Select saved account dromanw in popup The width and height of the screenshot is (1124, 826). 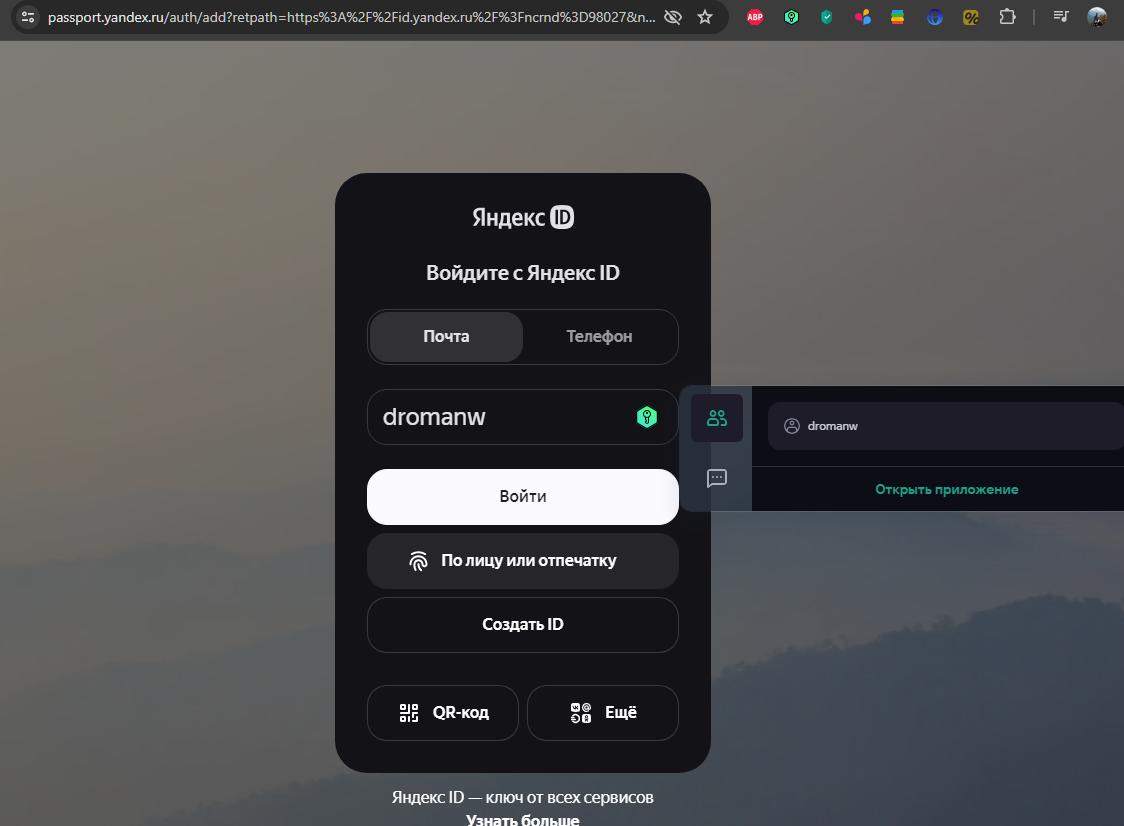(x=946, y=426)
